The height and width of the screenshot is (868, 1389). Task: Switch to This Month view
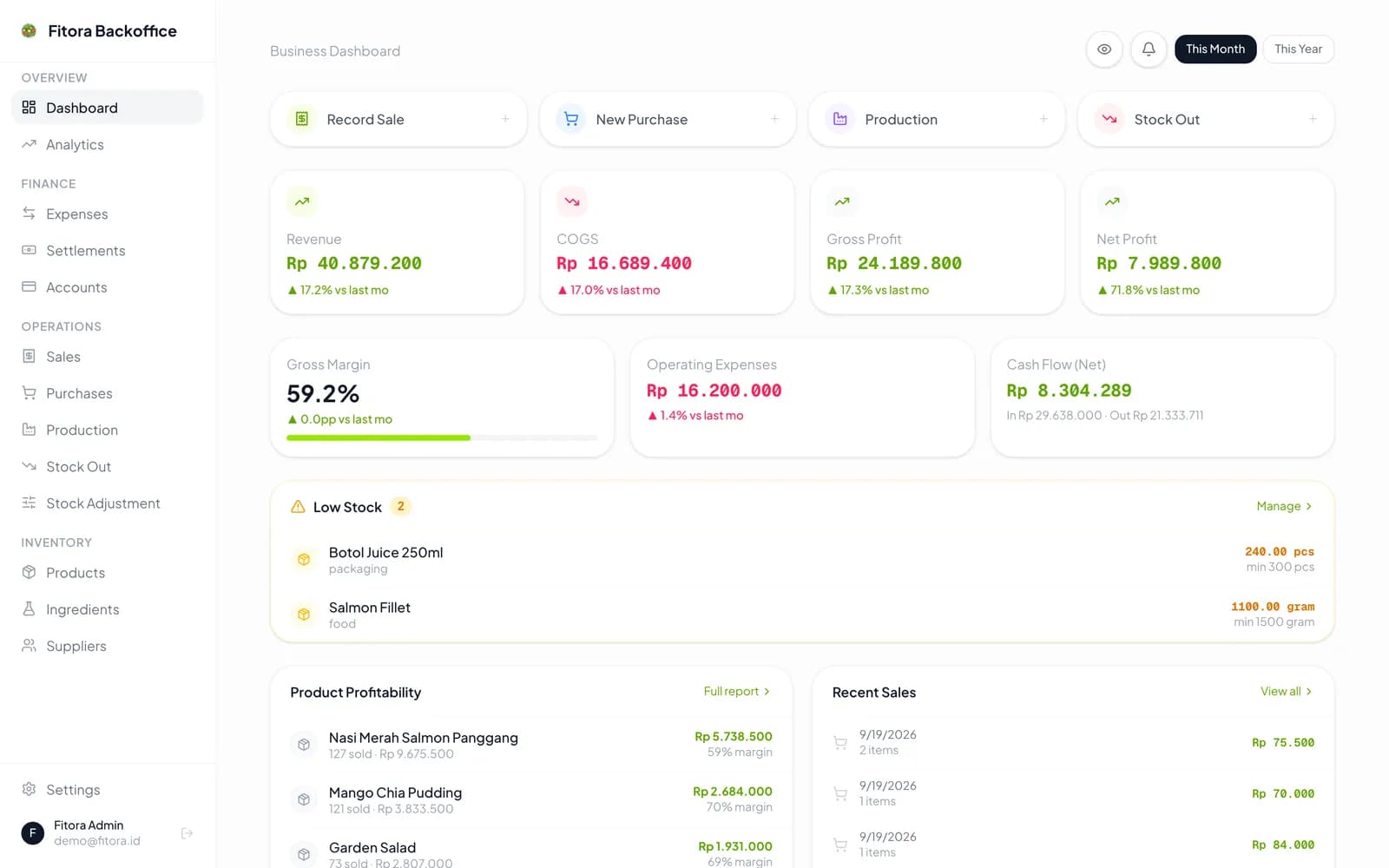(1215, 49)
